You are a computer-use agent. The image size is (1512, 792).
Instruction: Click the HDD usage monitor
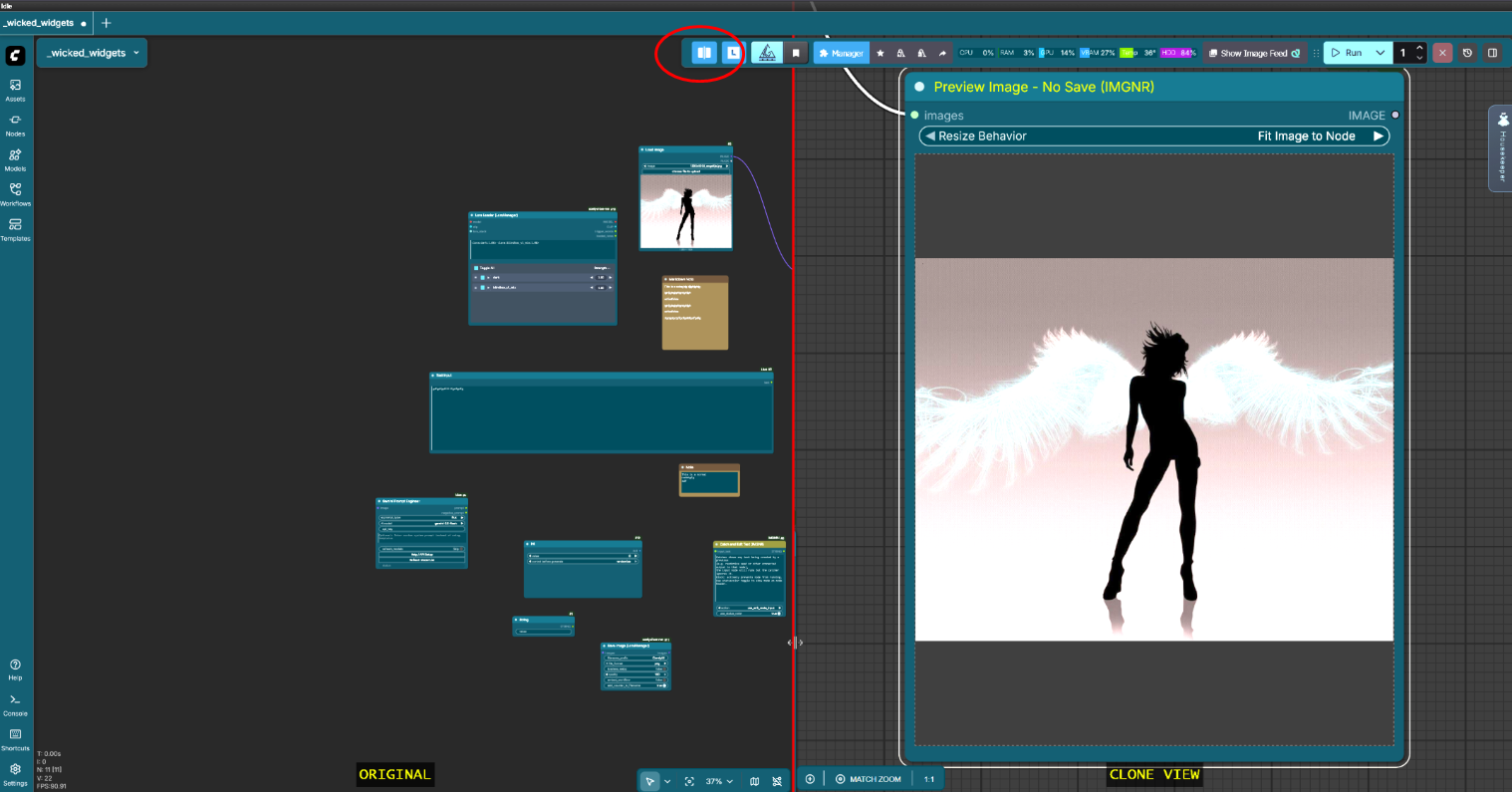tap(1178, 53)
